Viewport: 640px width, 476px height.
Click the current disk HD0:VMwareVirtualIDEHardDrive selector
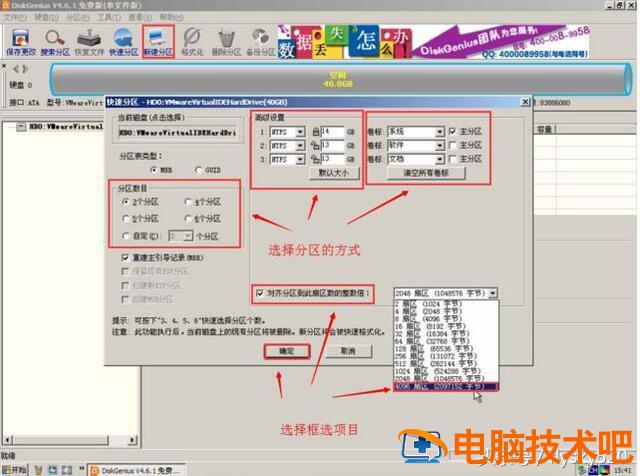click(177, 133)
